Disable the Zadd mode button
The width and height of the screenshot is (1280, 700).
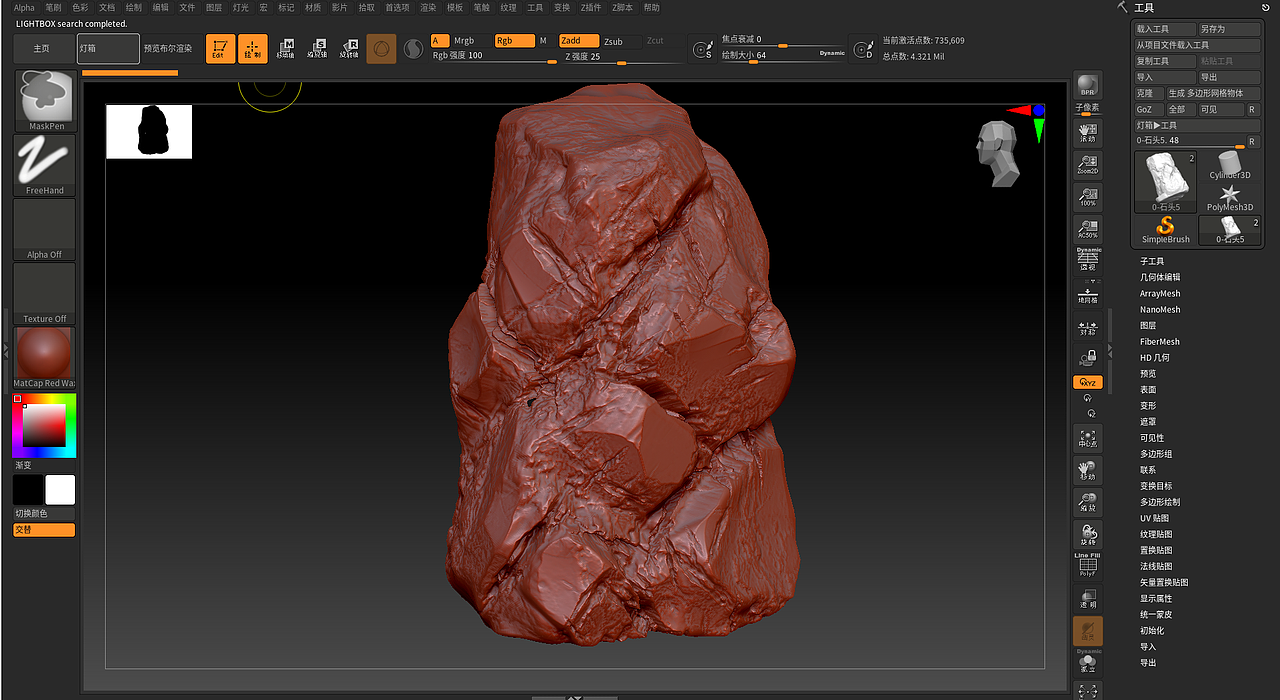578,41
